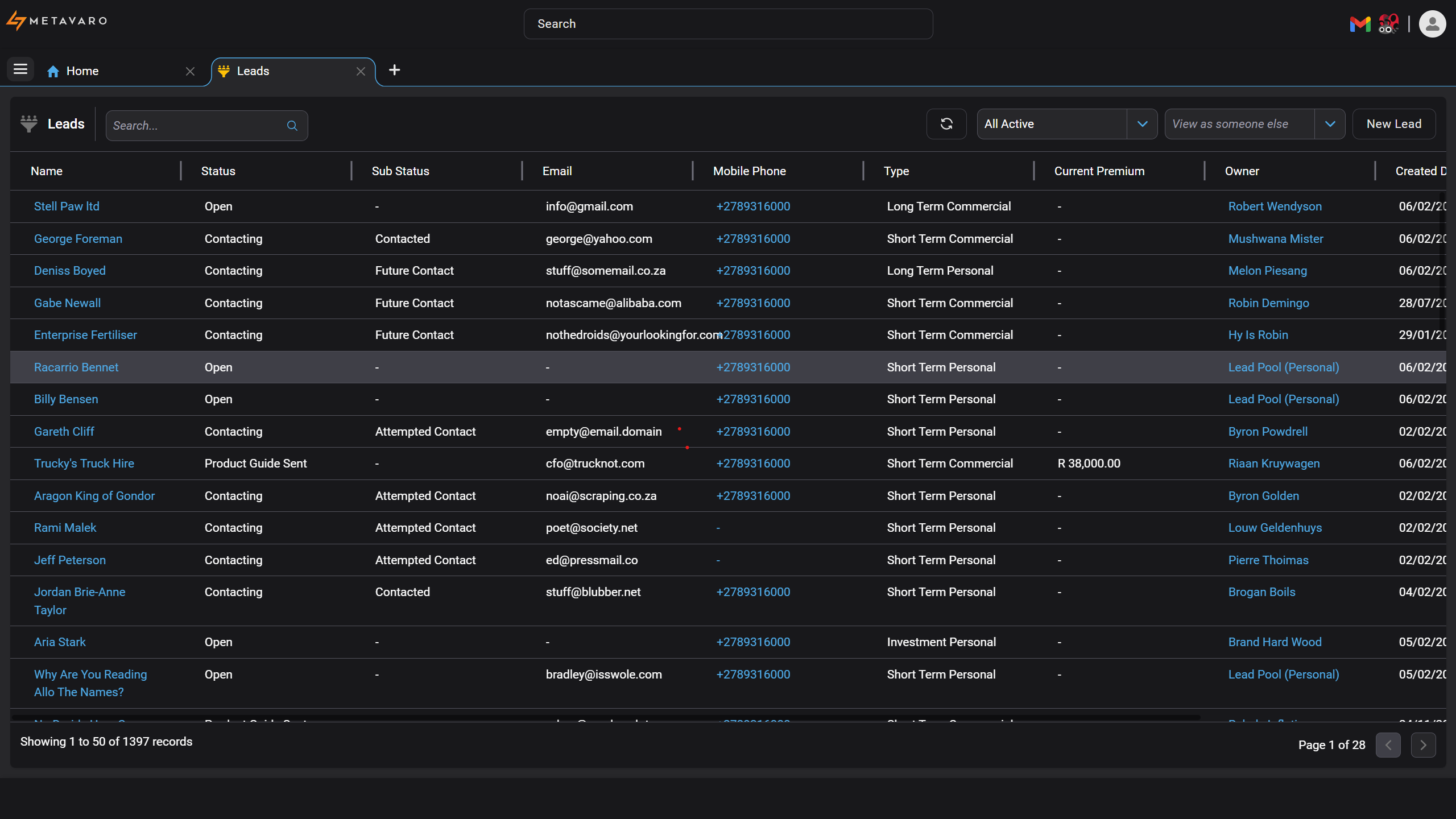This screenshot has width=1456, height=819.
Task: Click the ladybug bug report icon
Action: pyautogui.click(x=1388, y=24)
